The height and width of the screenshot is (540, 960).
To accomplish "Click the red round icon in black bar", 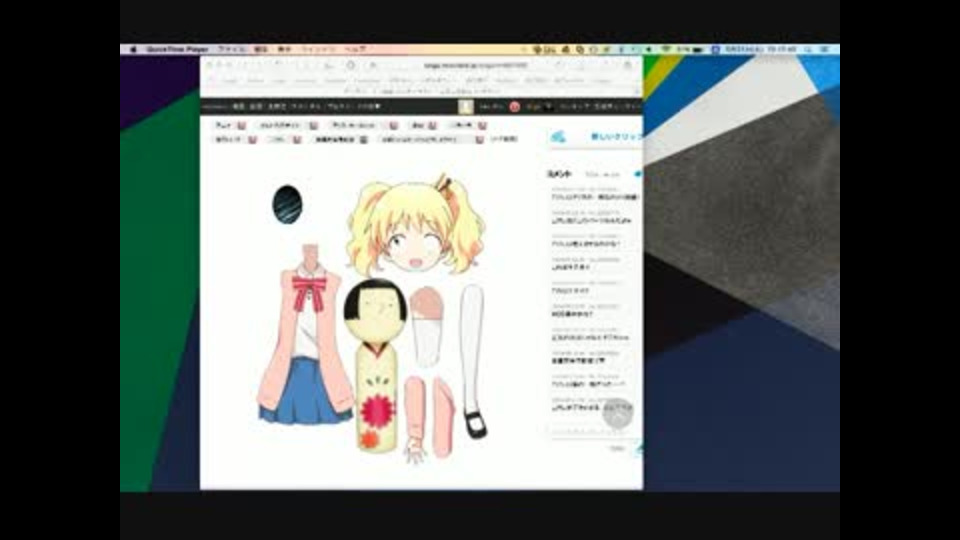I will coord(514,107).
